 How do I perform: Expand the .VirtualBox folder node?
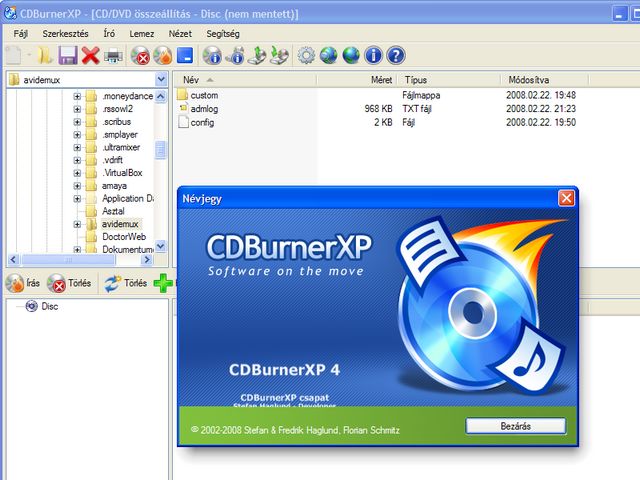tap(77, 173)
